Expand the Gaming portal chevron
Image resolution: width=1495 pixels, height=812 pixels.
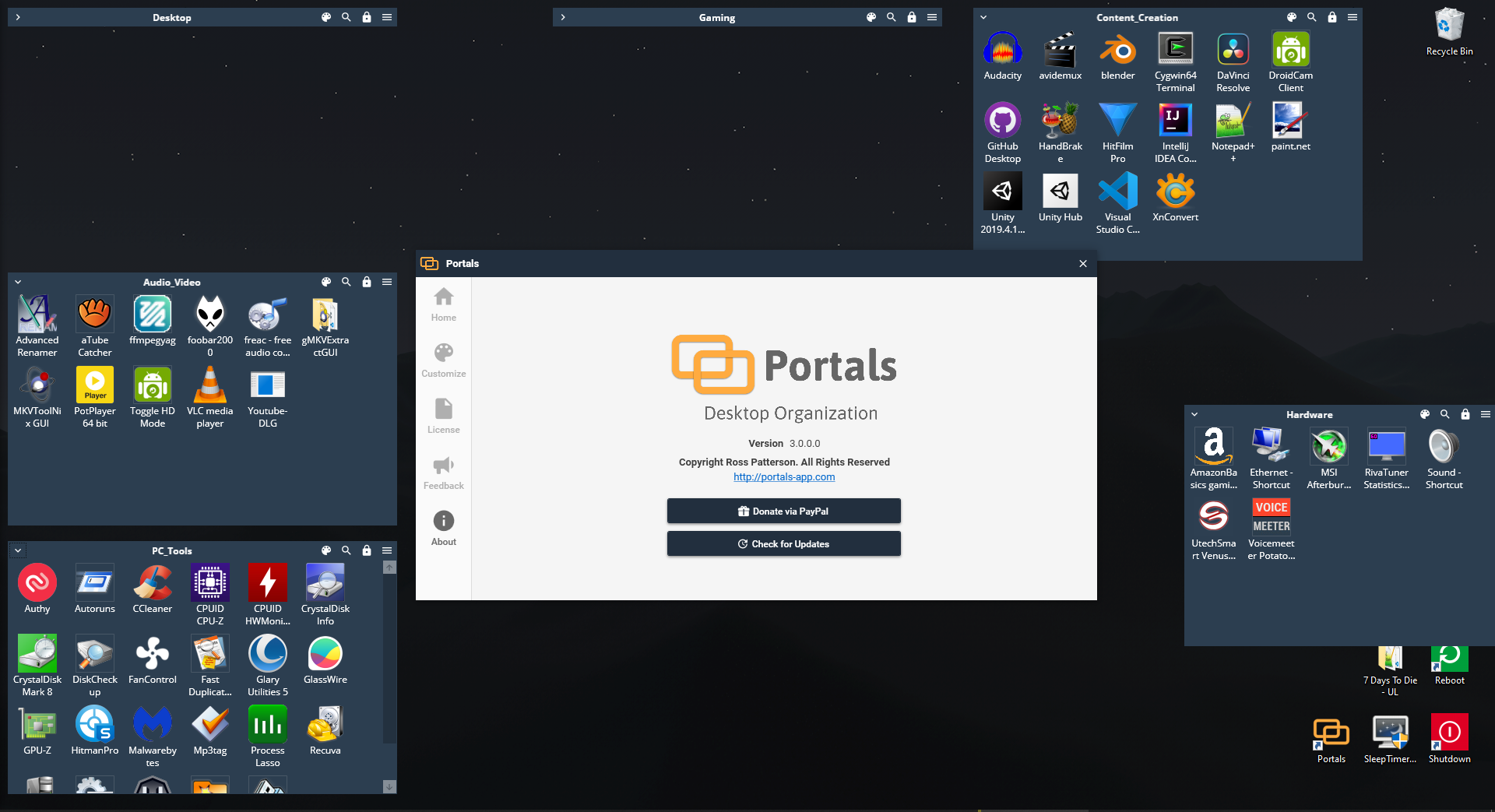[563, 17]
